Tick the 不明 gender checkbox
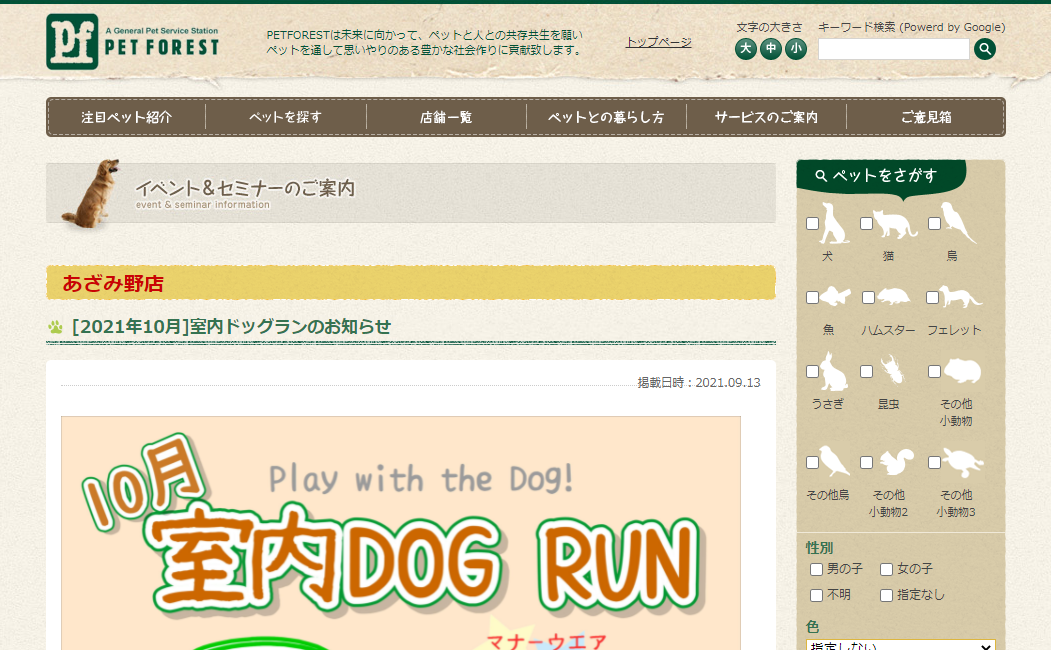1051x650 pixels. pos(816,595)
